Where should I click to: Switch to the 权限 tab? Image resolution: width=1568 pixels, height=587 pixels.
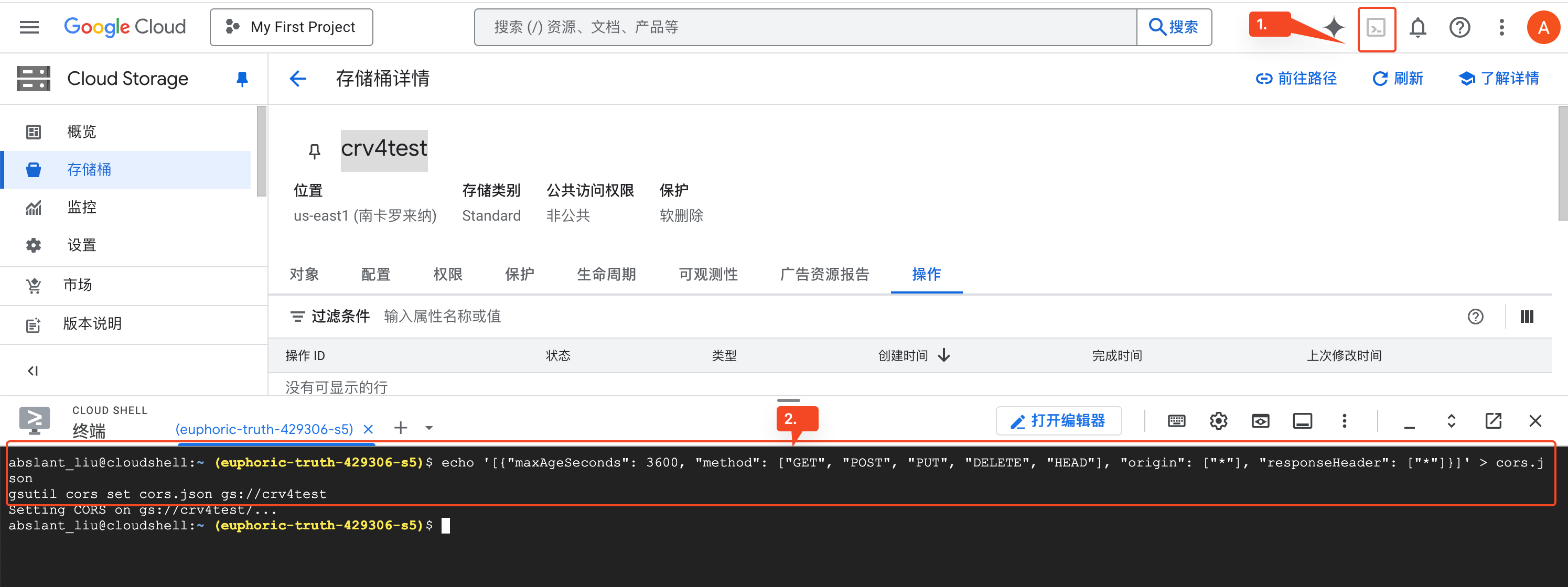(x=447, y=274)
